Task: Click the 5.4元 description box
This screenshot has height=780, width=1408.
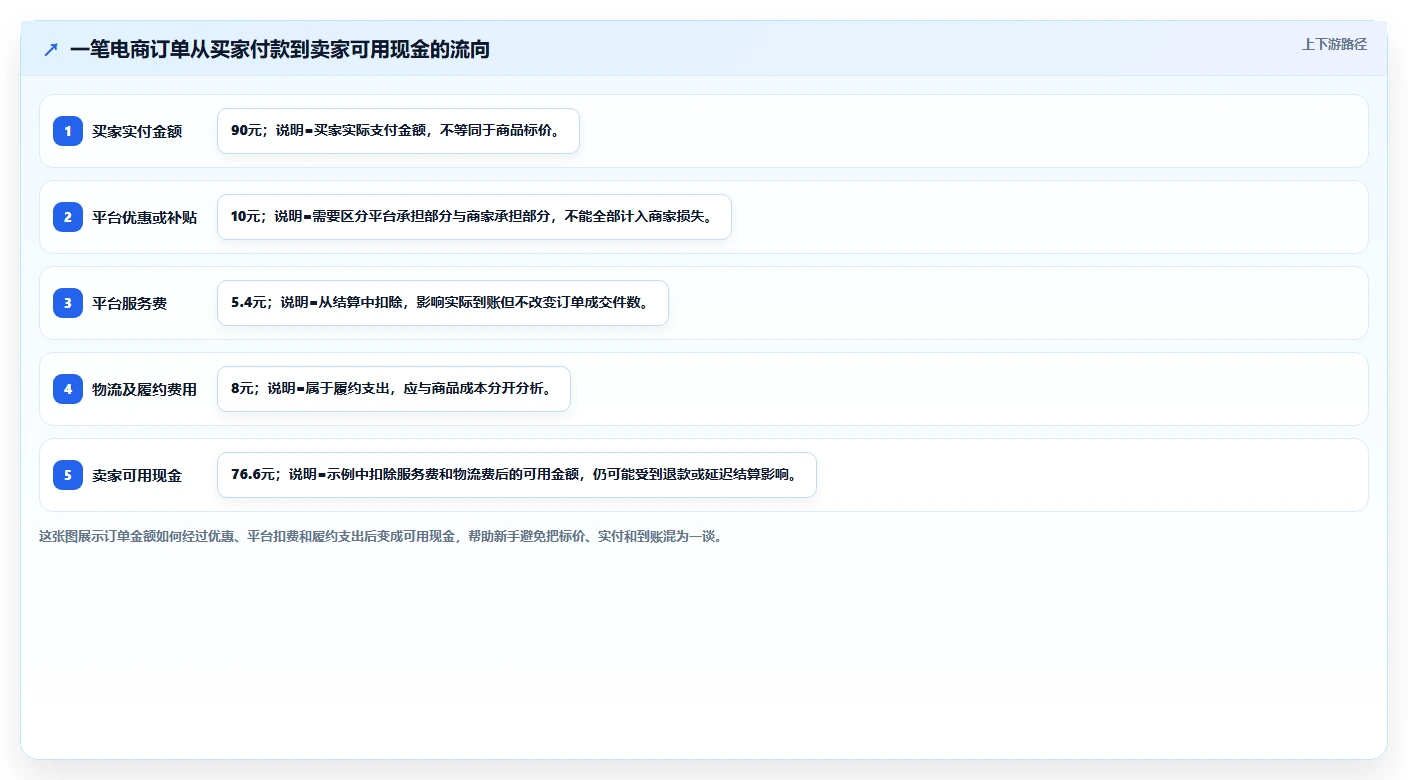Action: (442, 303)
